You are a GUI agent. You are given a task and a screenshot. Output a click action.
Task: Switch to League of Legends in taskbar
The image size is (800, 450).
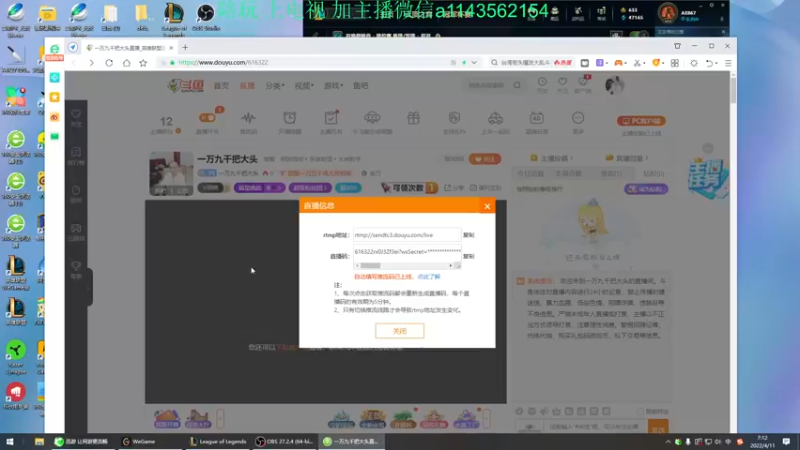tap(218, 442)
